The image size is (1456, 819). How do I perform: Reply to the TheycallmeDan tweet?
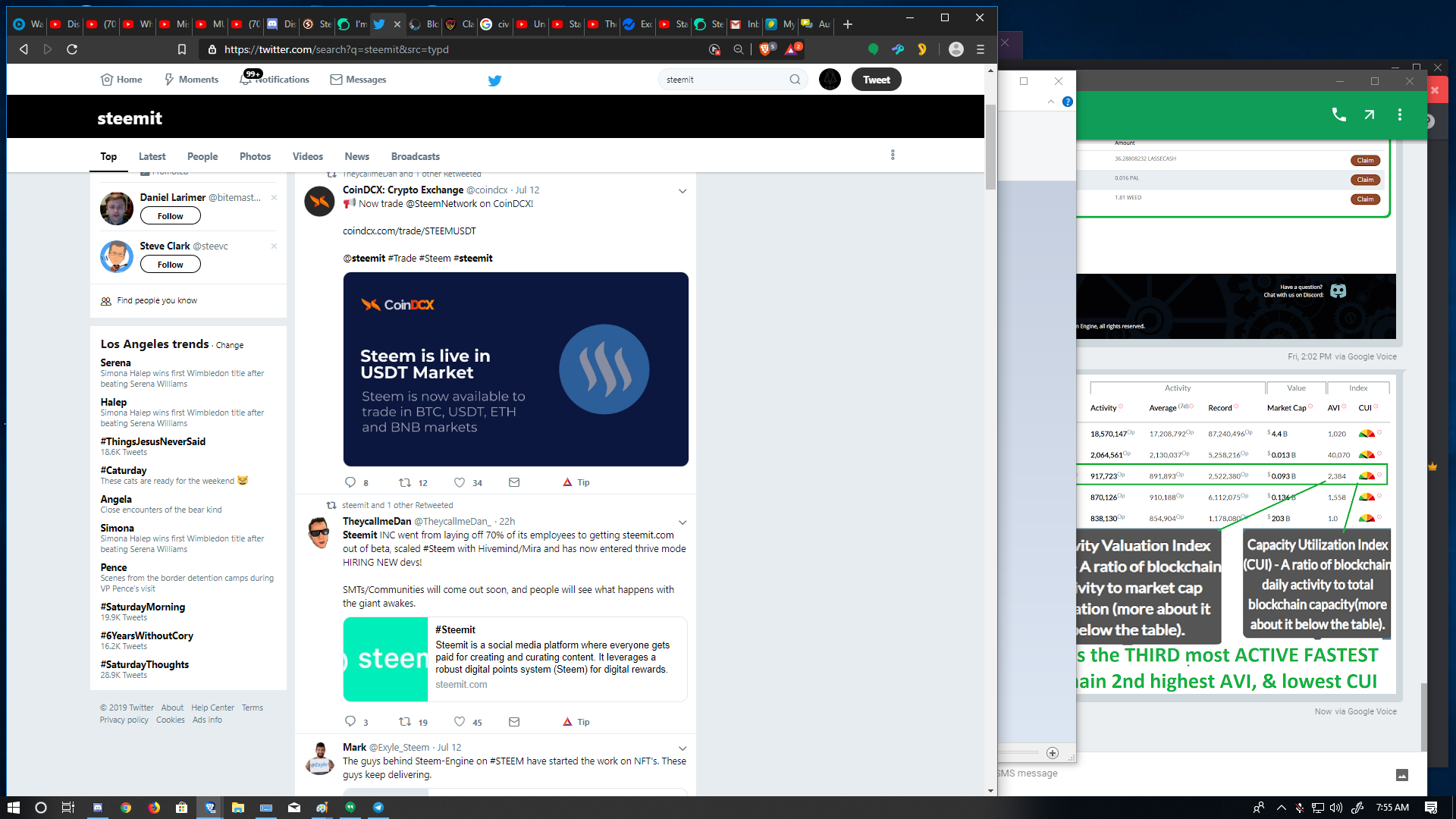click(x=350, y=722)
